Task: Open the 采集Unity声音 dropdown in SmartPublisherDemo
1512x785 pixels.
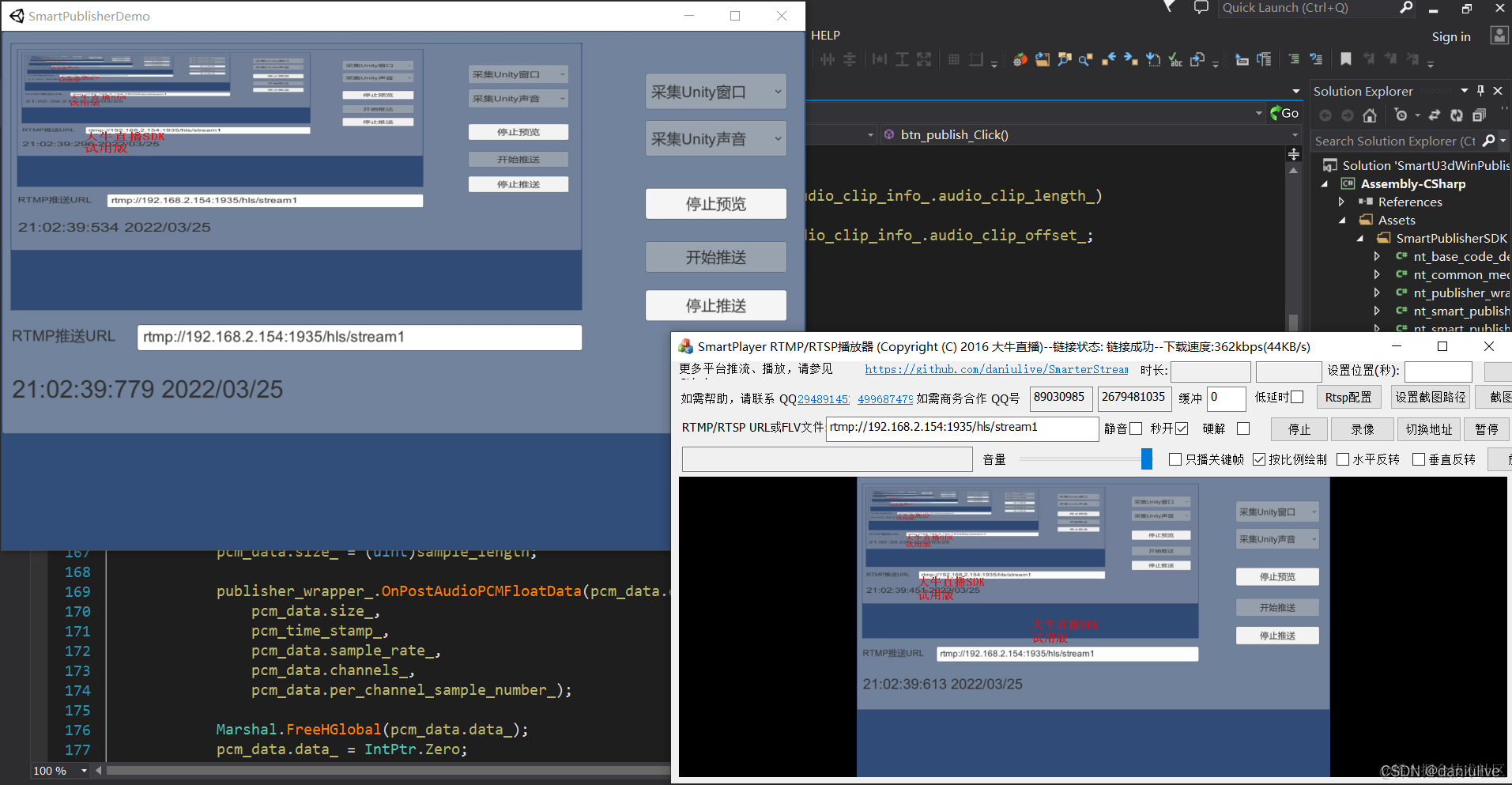Action: tap(716, 138)
